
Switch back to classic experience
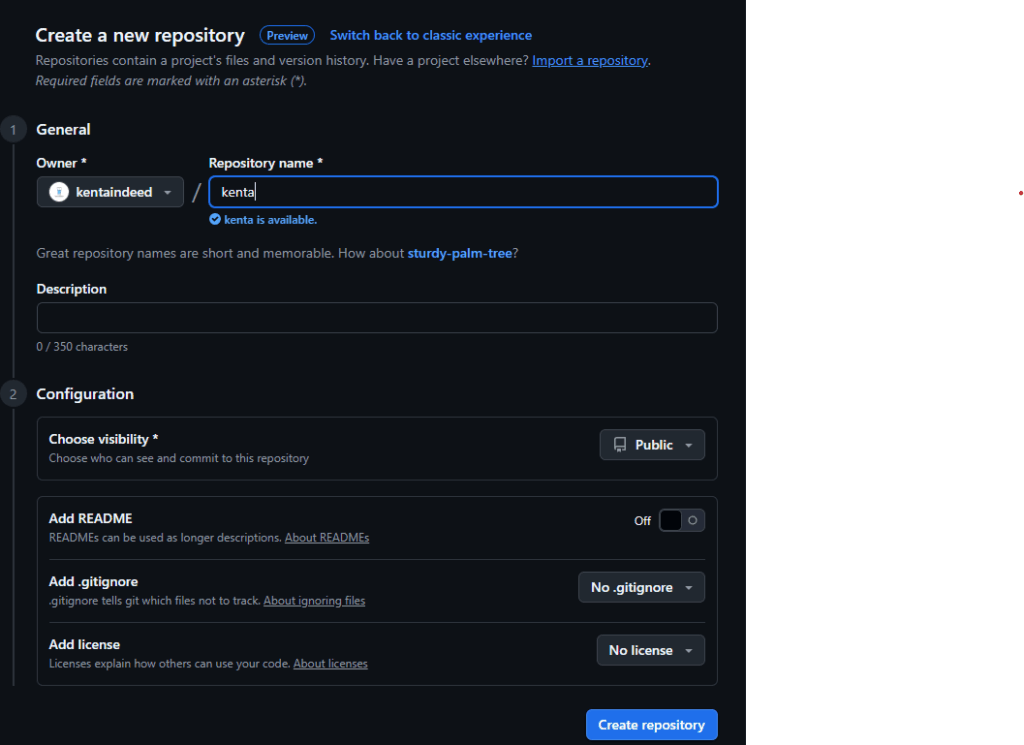click(430, 35)
